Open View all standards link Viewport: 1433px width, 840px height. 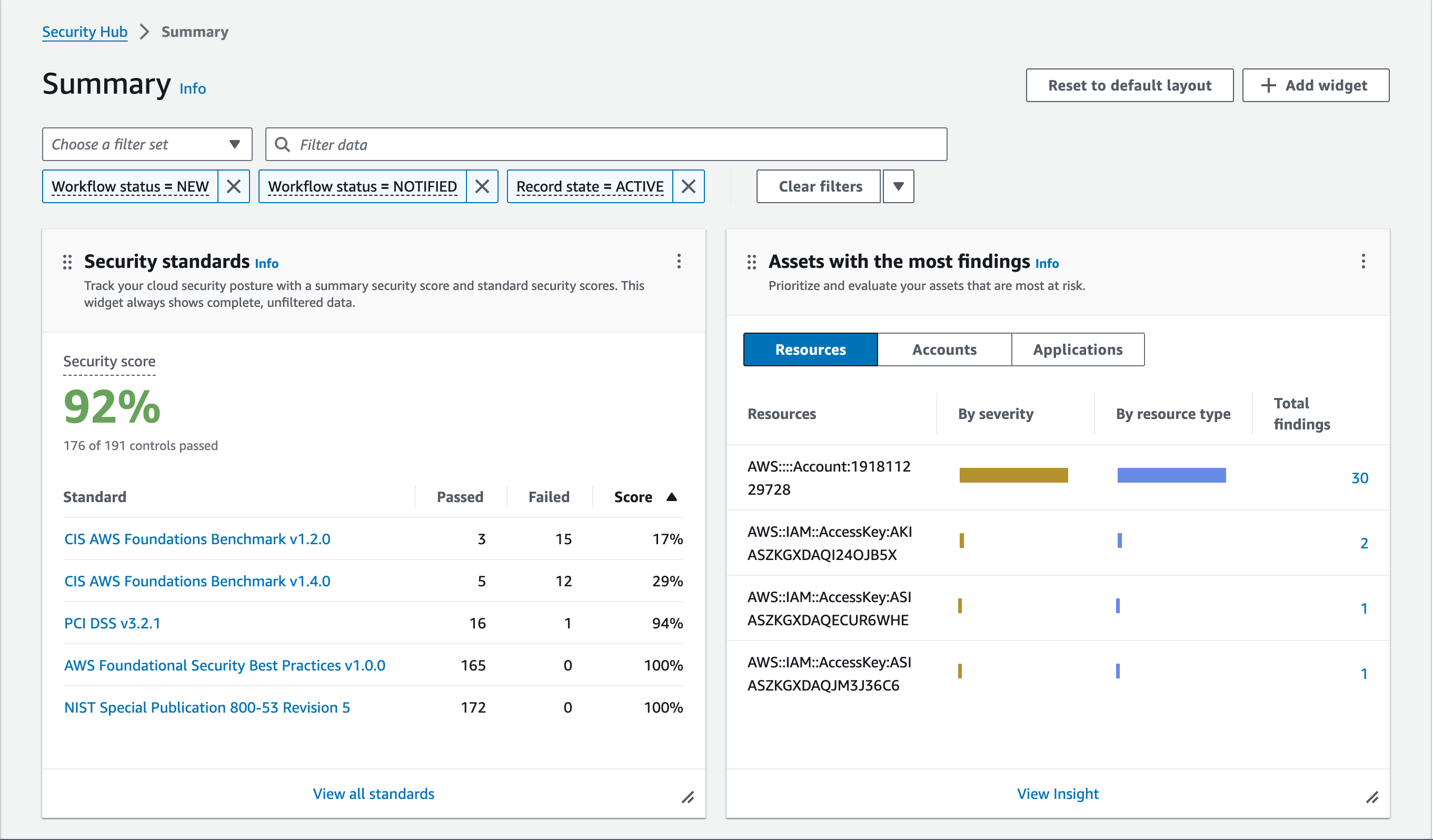[x=374, y=793]
